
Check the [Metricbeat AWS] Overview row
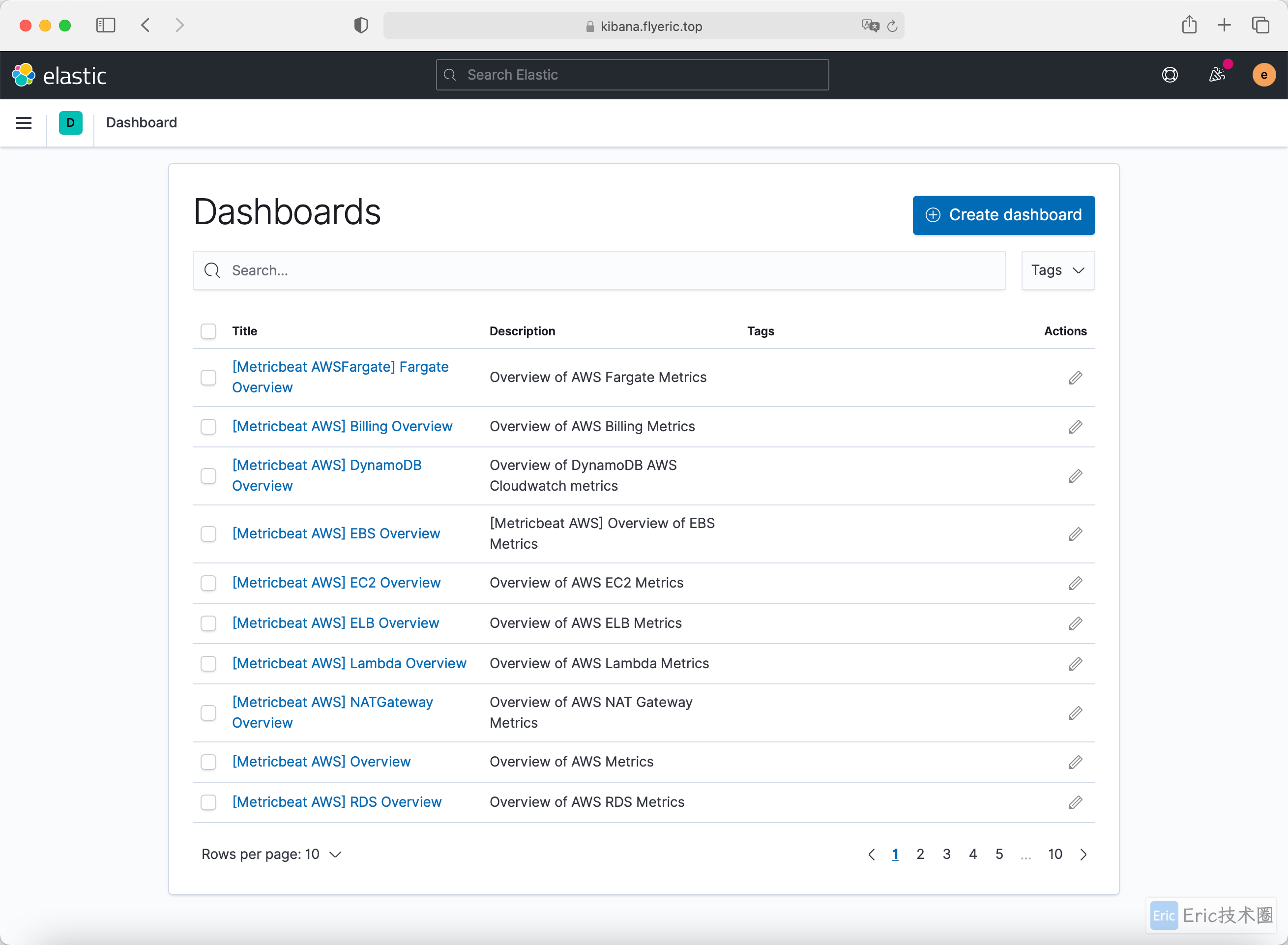tap(208, 762)
